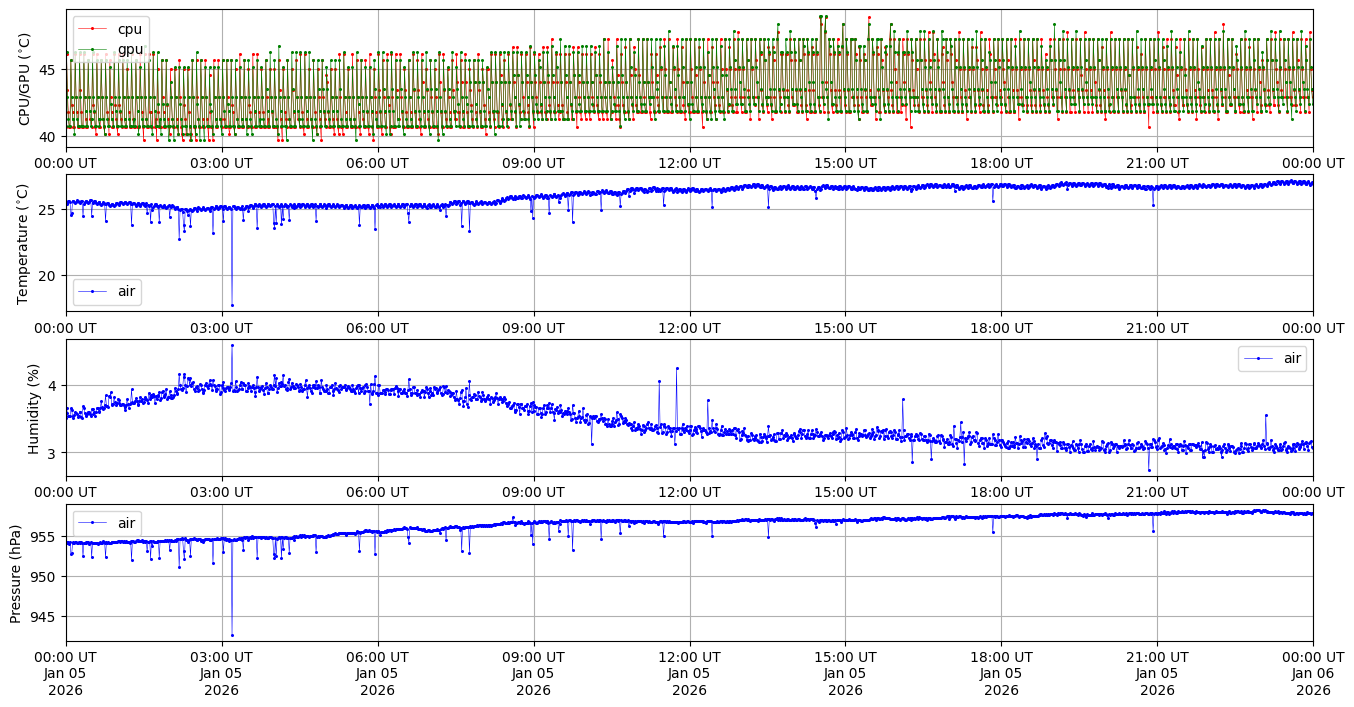Pick the lowest temperature outlier point below 20
The height and width of the screenshot is (707, 1354).
click(x=232, y=305)
